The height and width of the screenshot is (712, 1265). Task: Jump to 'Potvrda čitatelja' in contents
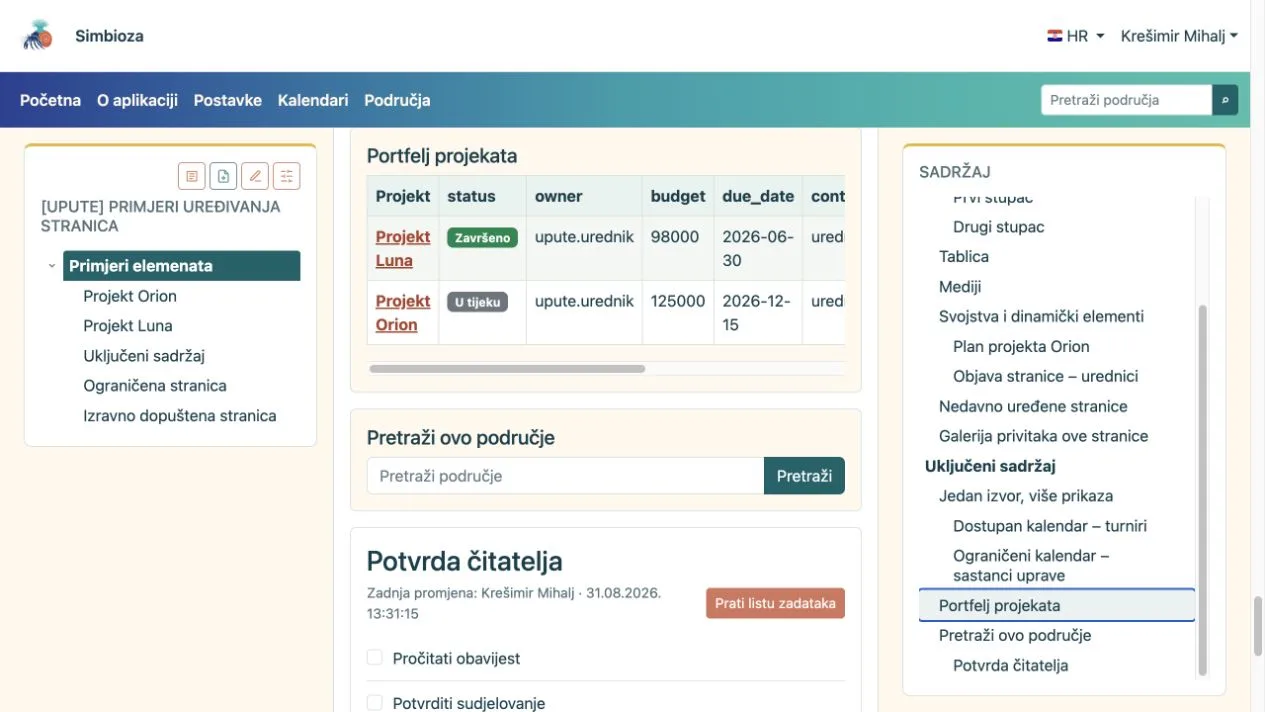tap(1010, 666)
